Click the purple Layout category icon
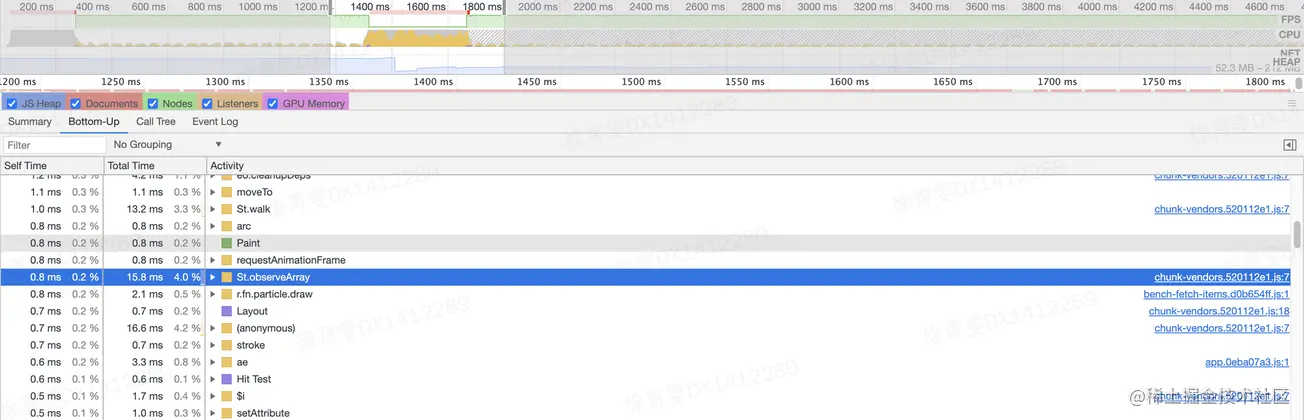Viewport: 1304px width, 420px height. [x=227, y=311]
